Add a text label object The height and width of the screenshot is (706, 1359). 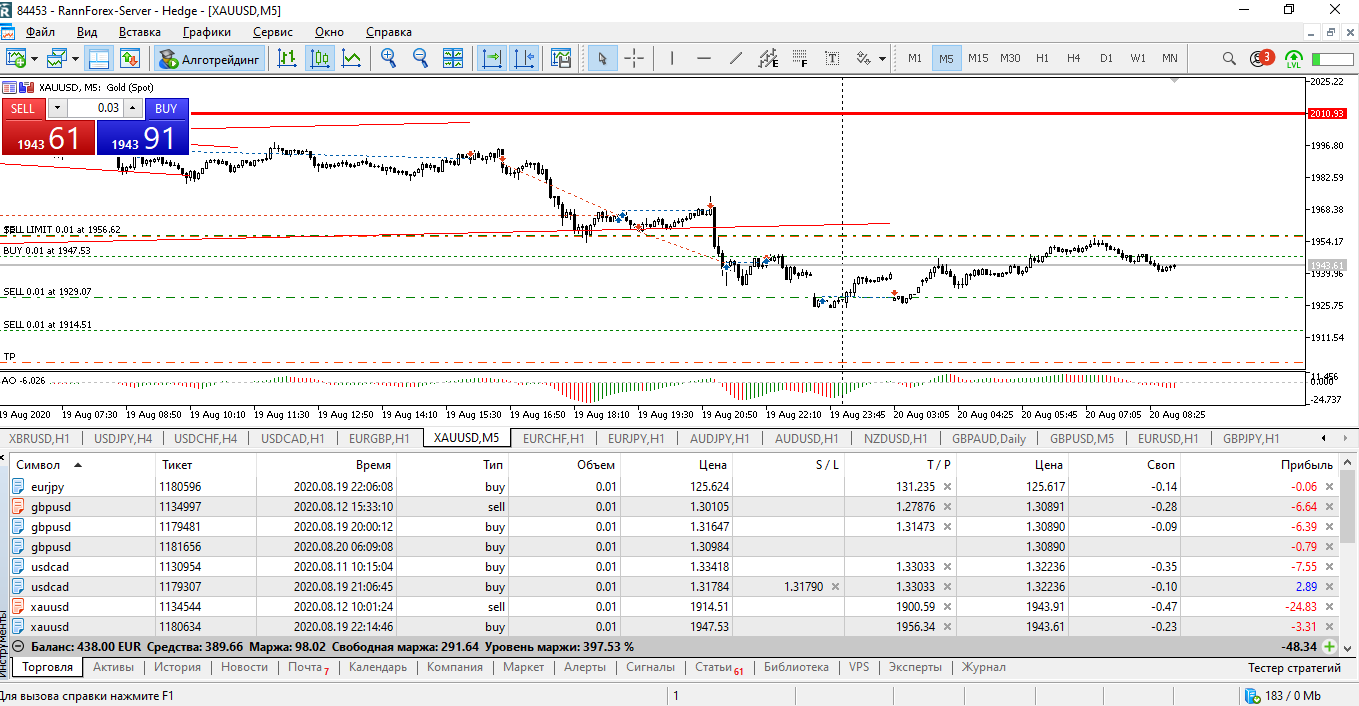pos(831,59)
